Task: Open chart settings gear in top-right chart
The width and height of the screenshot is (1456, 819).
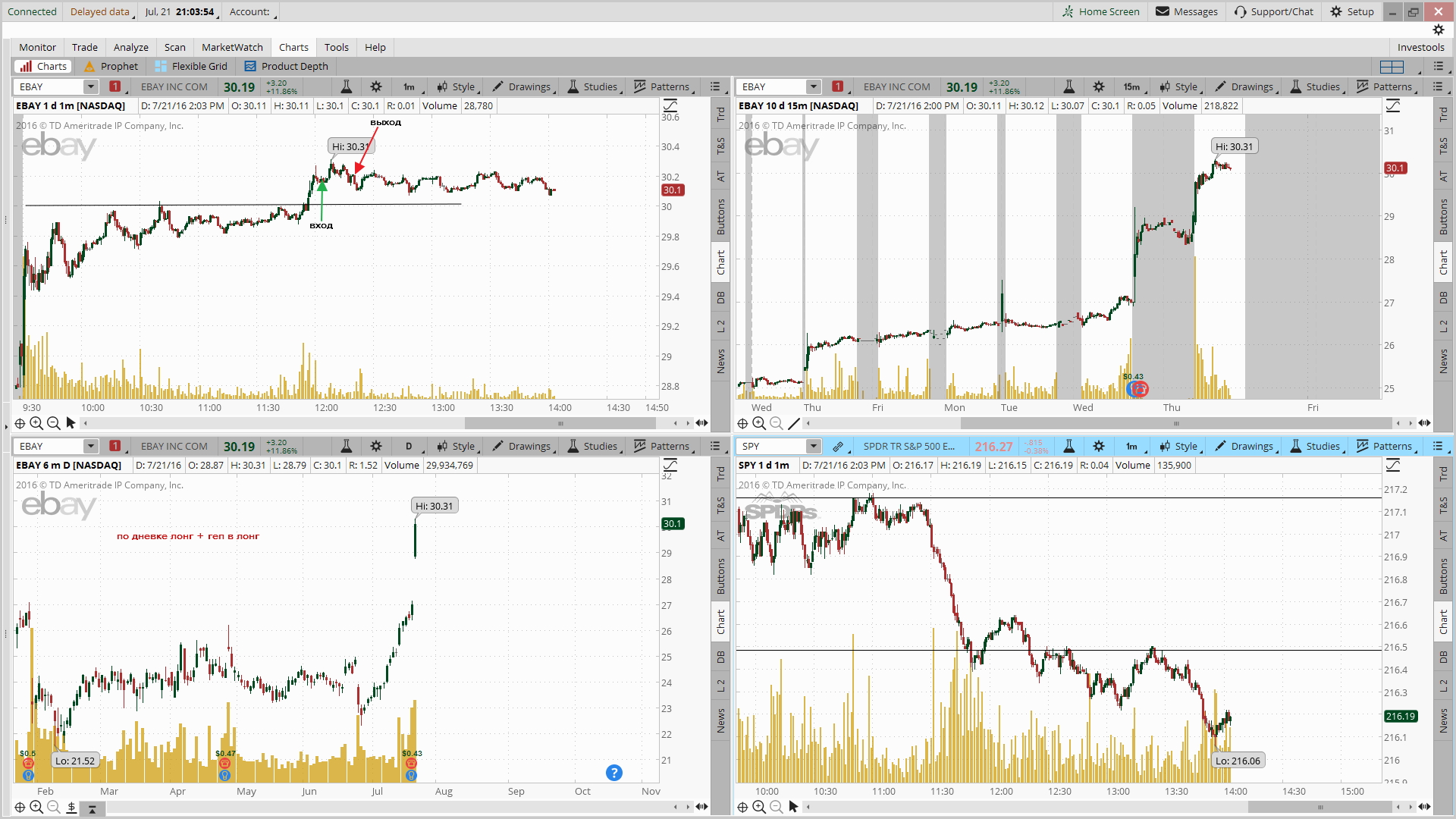Action: pos(1099,86)
